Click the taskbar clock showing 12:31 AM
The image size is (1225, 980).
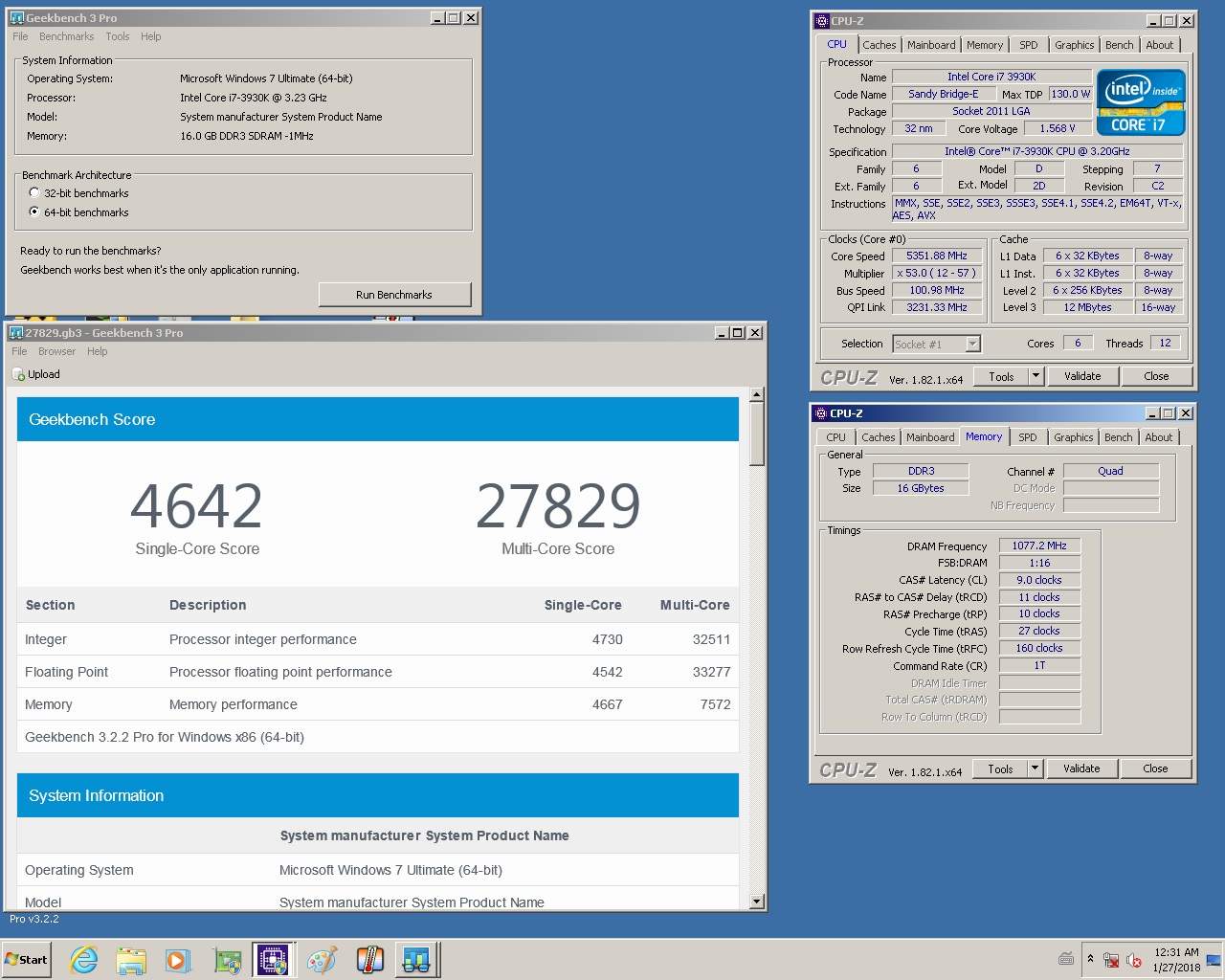[1176, 960]
